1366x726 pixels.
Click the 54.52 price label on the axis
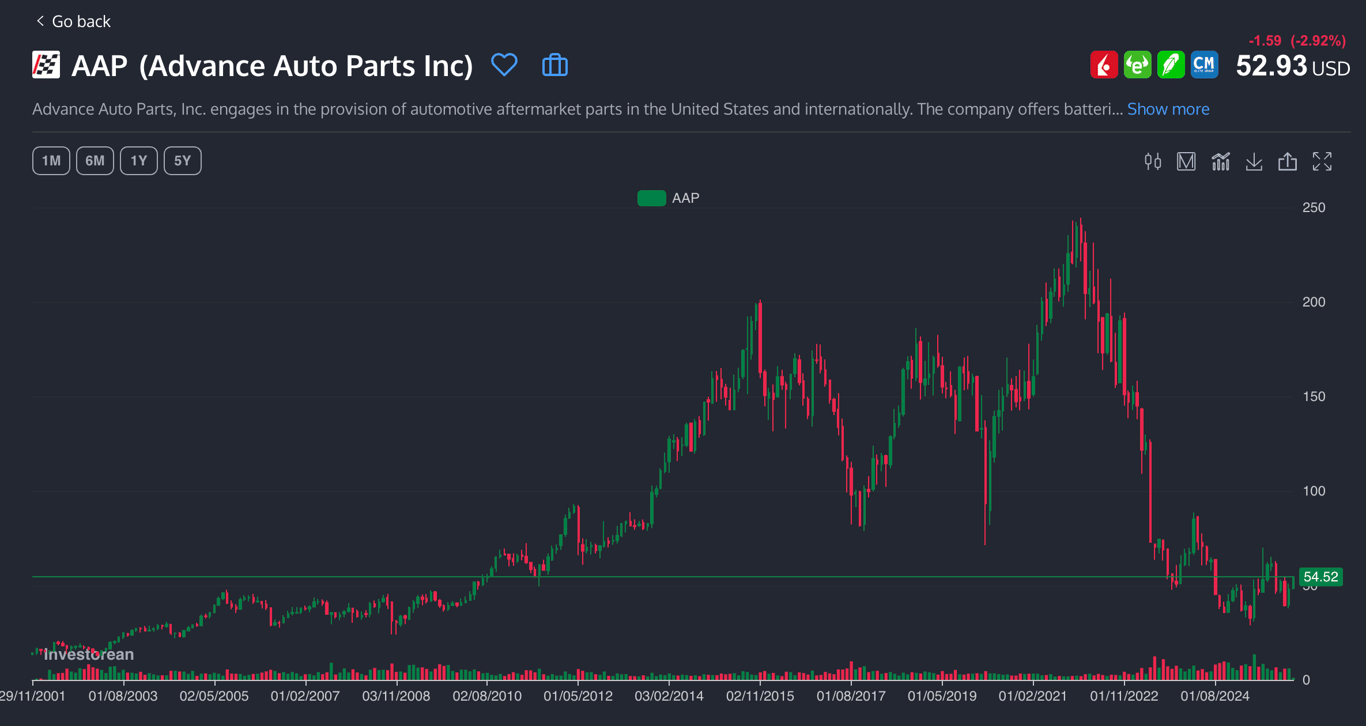point(1320,577)
